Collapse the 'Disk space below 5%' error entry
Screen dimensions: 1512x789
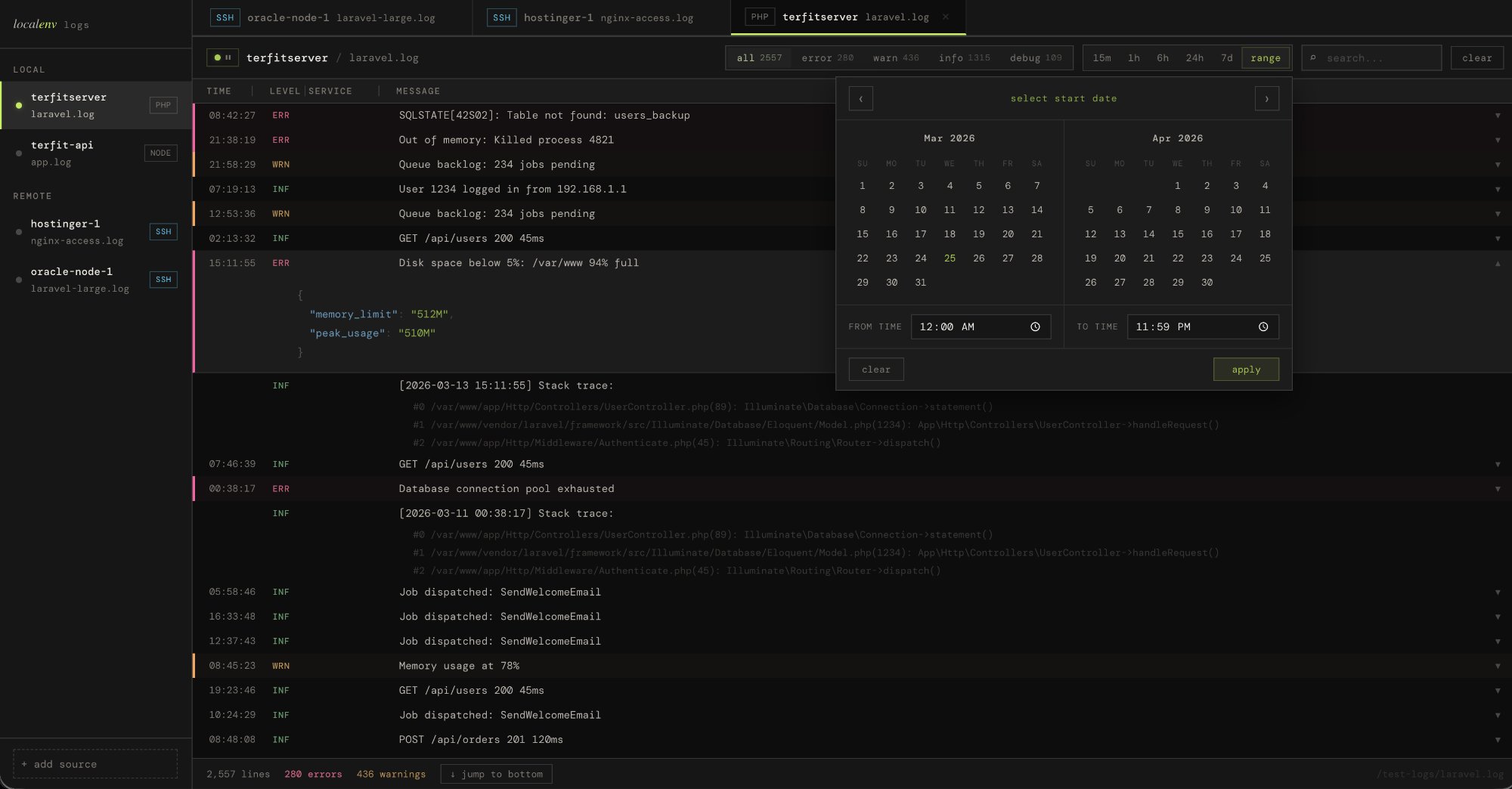(1498, 263)
